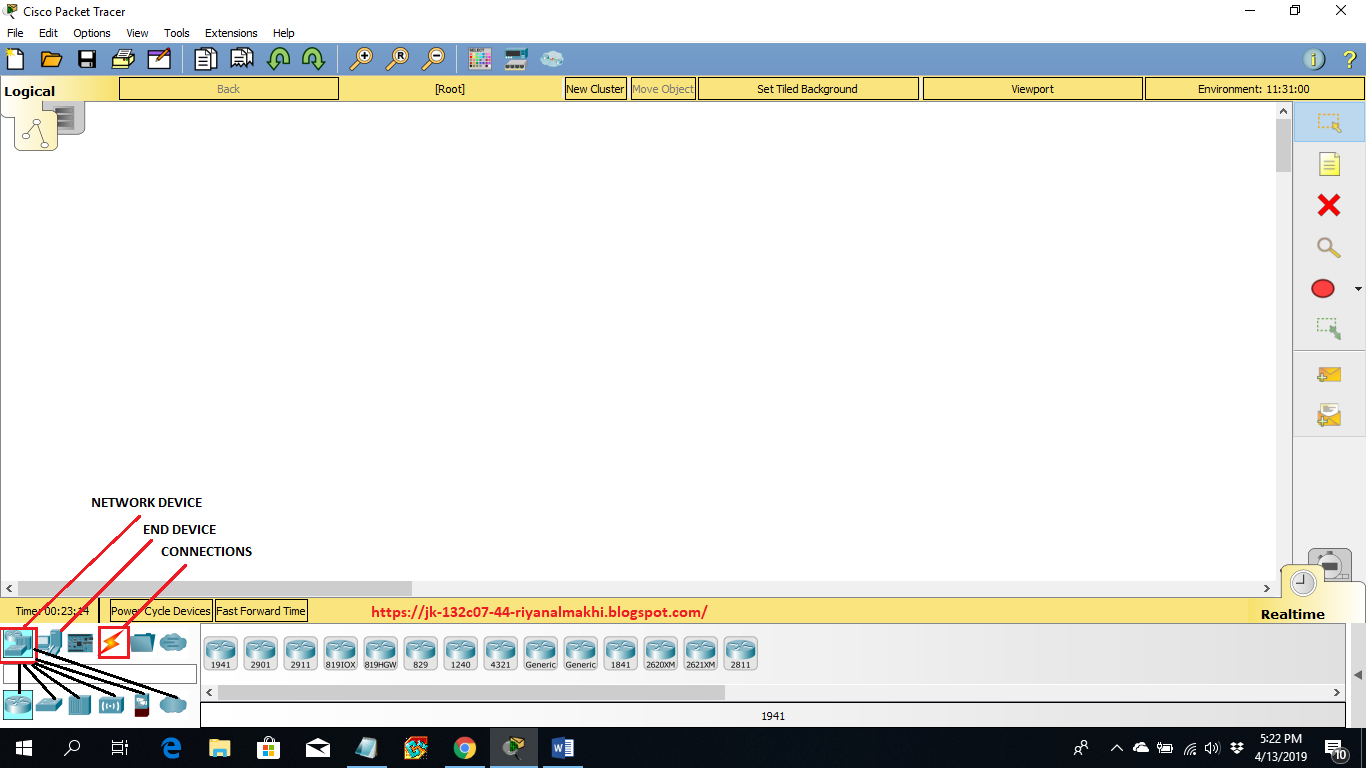Pick the 1941 router model
The image size is (1366, 768).
tap(220, 653)
